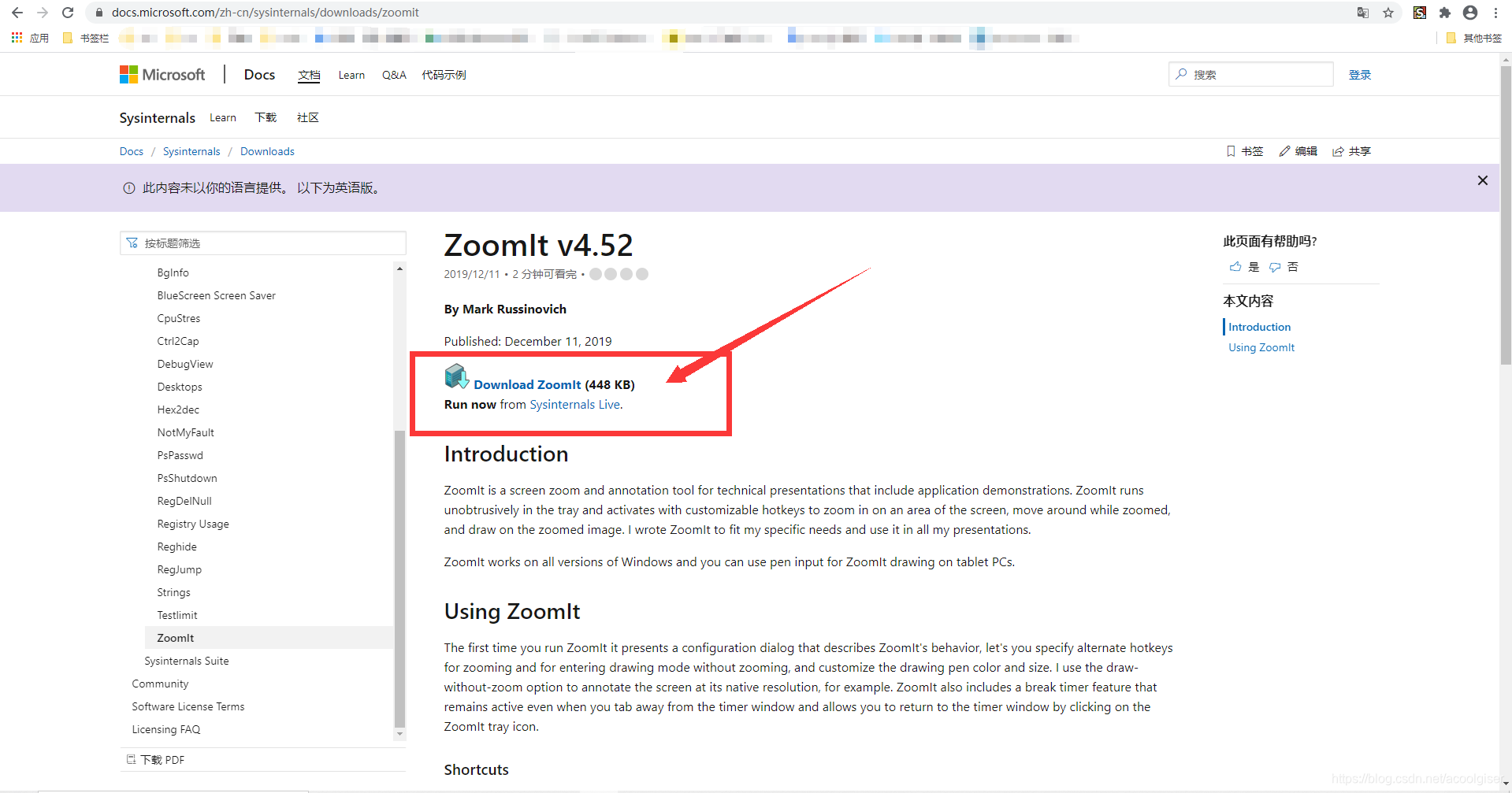The height and width of the screenshot is (793, 1512).
Task: Click the 编辑 pencil edit icon
Action: coord(1284,151)
